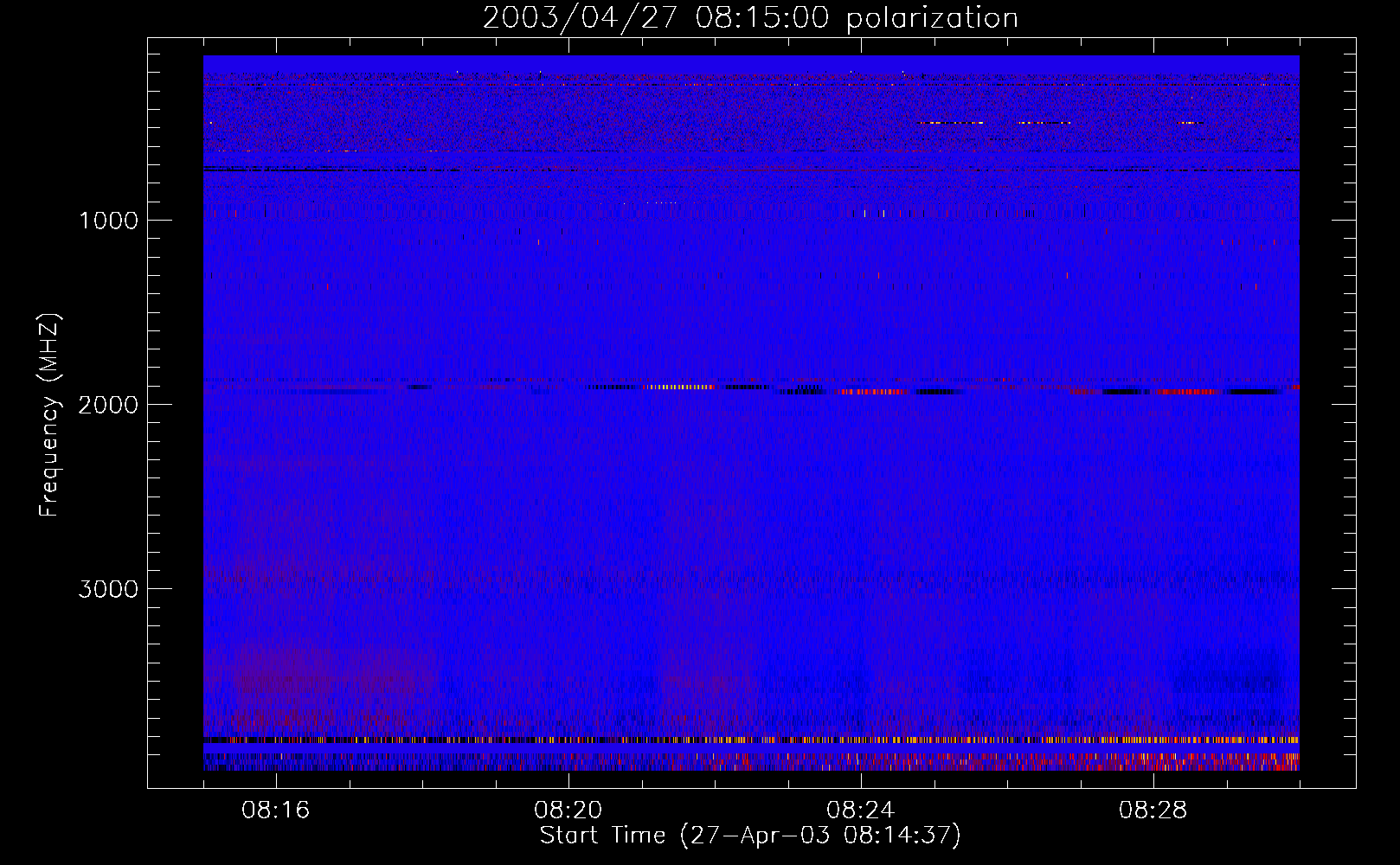Click the 'Start Time (27-Apr-03 08:14:37)' label
1400x865 pixels.
coord(750,836)
